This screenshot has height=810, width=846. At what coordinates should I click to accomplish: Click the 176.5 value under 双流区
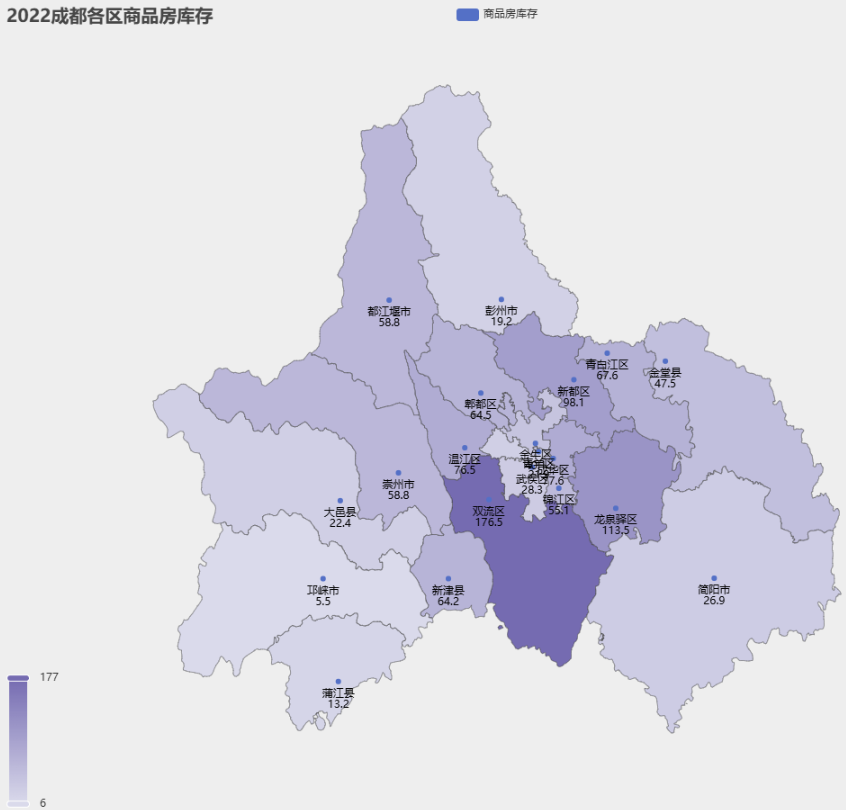[489, 522]
